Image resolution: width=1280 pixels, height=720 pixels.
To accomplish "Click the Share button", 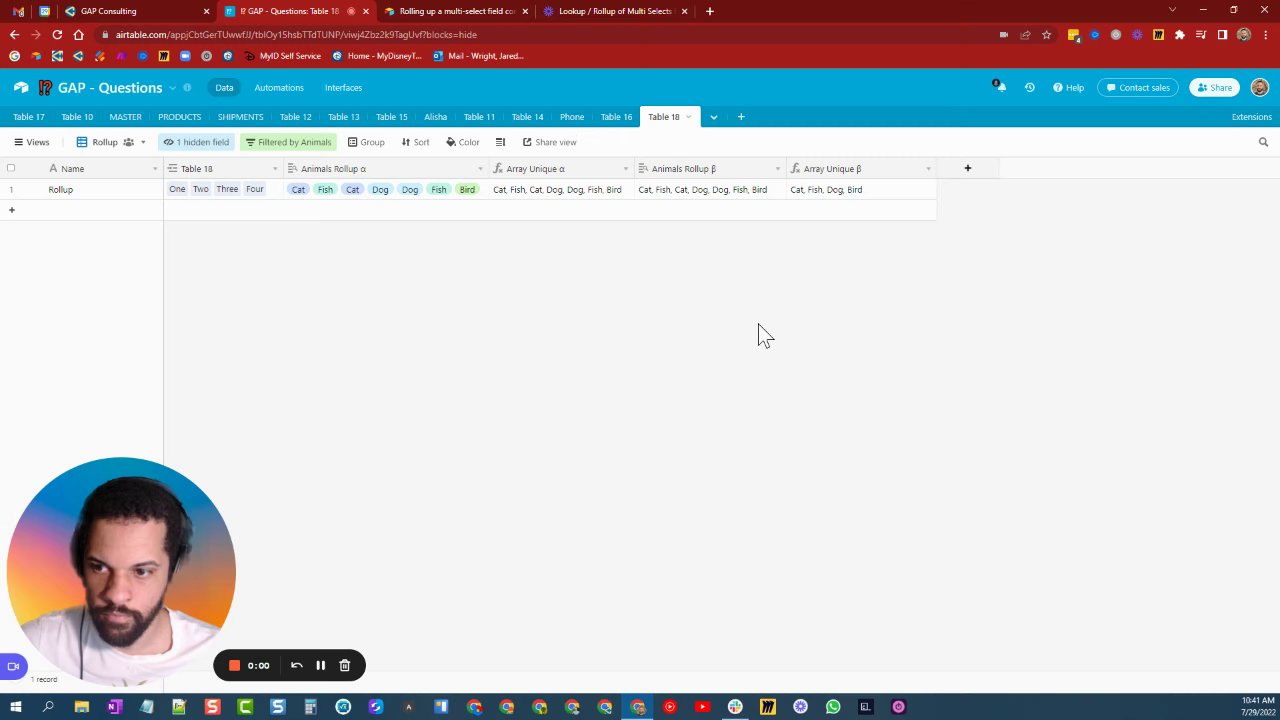I will 1214,87.
